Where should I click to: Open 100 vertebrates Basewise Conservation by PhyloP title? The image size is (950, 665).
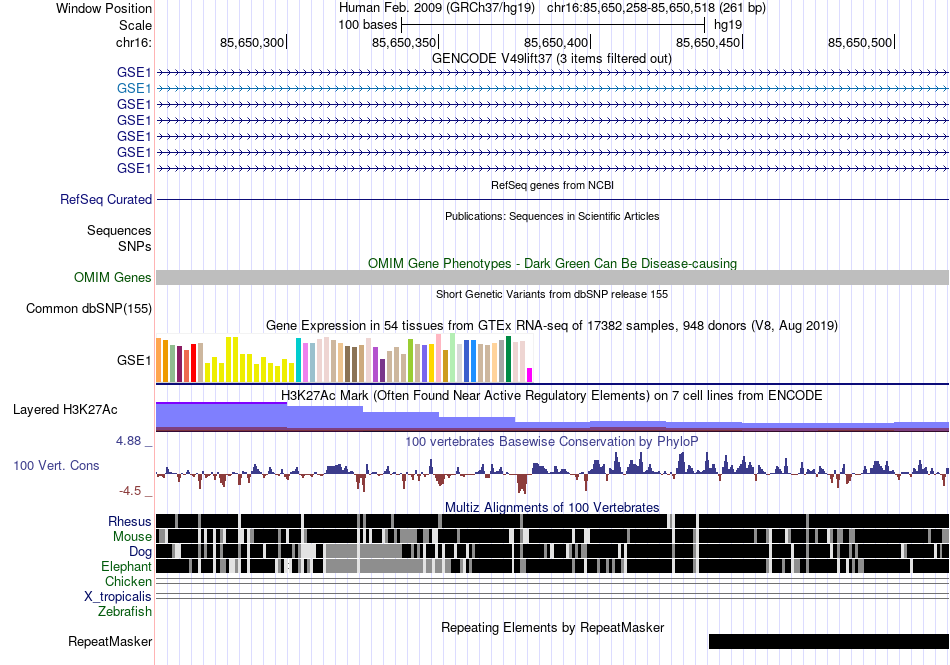(x=552, y=442)
